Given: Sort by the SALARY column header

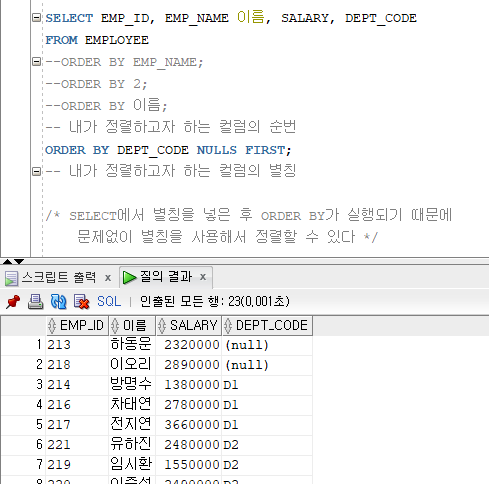Looking at the screenshot, I should pyautogui.click(x=189, y=325).
